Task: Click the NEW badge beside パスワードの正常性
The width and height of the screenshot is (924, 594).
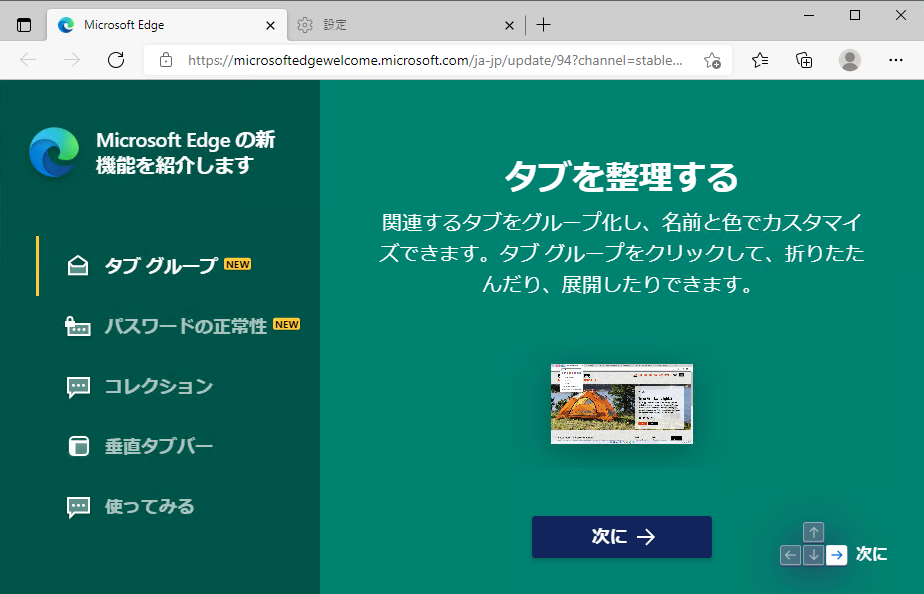Action: click(286, 324)
